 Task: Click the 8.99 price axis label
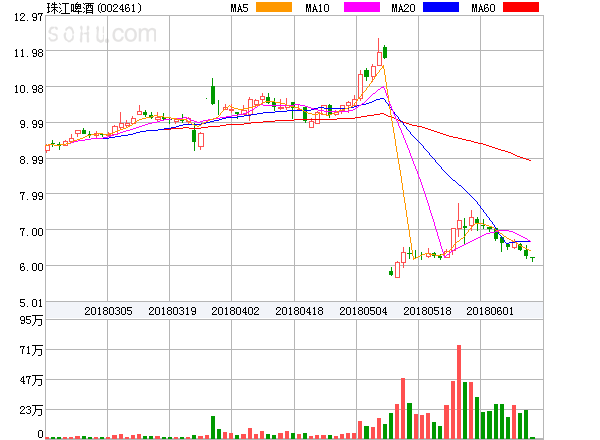[31, 160]
